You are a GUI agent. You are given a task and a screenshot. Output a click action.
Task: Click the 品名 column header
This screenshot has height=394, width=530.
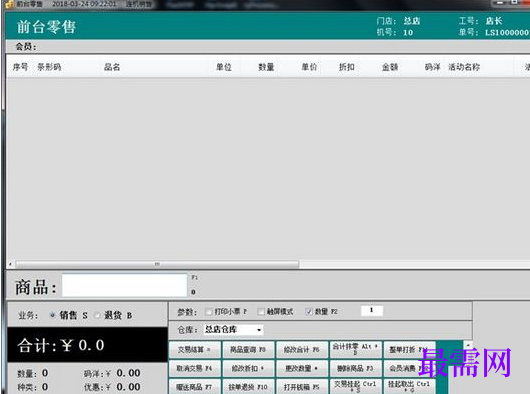(x=112, y=67)
